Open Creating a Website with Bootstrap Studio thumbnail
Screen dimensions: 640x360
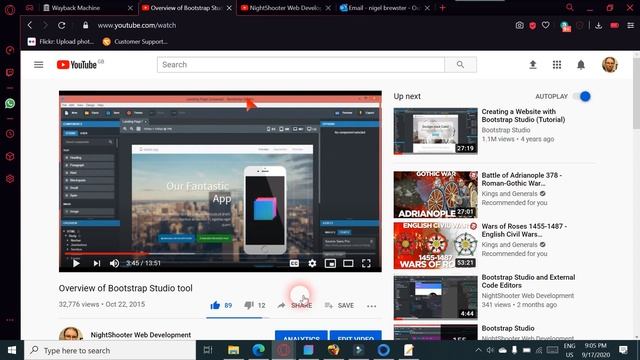(436, 131)
